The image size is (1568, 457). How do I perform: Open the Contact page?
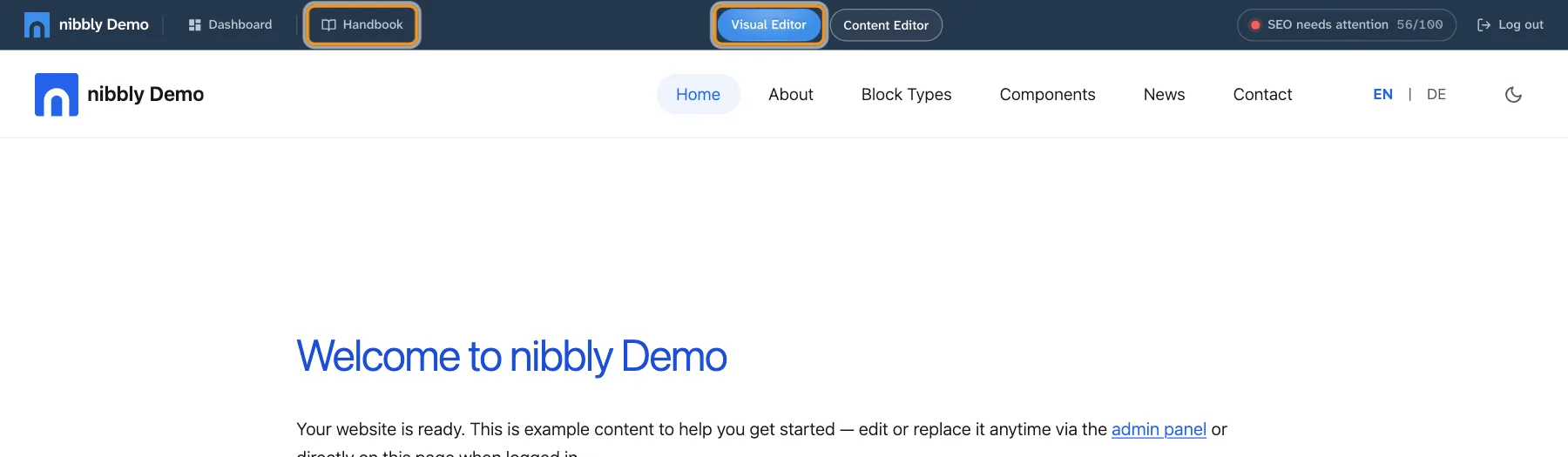coord(1262,94)
